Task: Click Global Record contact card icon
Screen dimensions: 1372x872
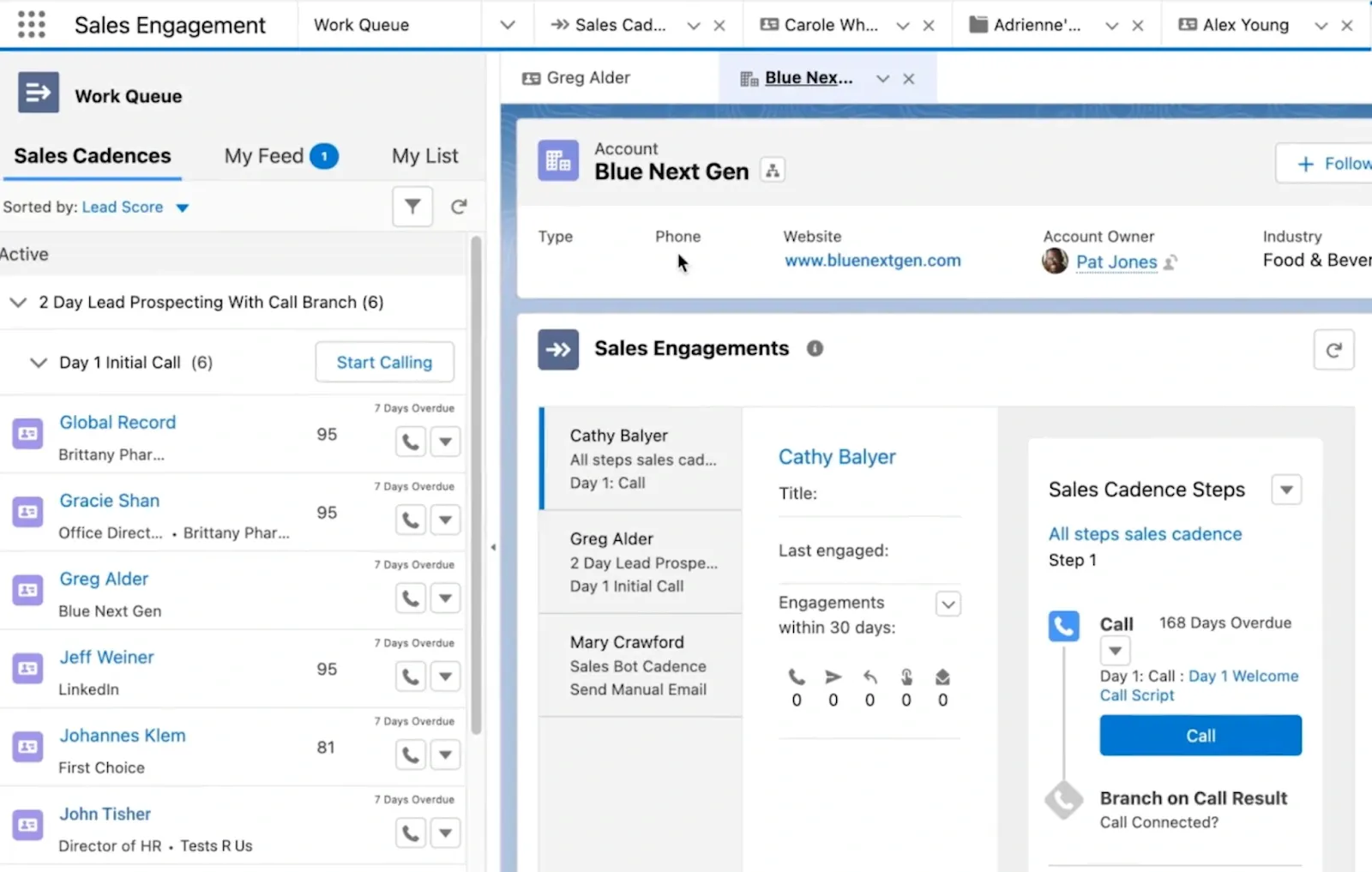Action: pos(27,434)
